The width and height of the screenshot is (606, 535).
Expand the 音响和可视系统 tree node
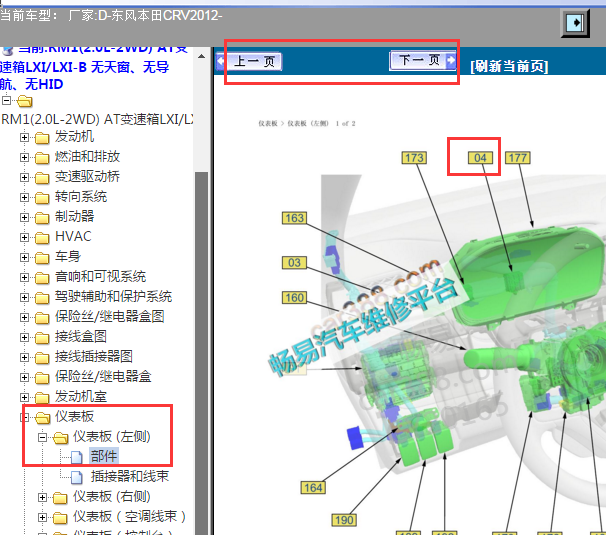coord(24,278)
